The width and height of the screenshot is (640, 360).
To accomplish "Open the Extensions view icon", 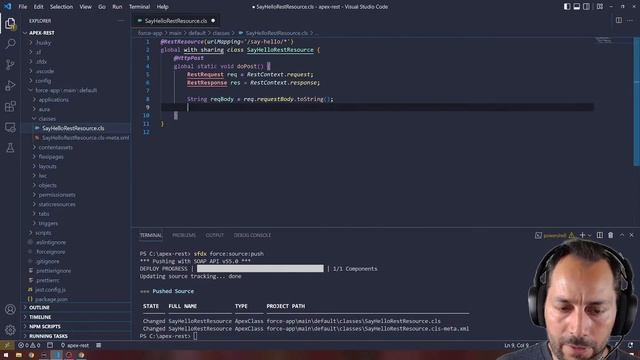I will tap(10, 106).
